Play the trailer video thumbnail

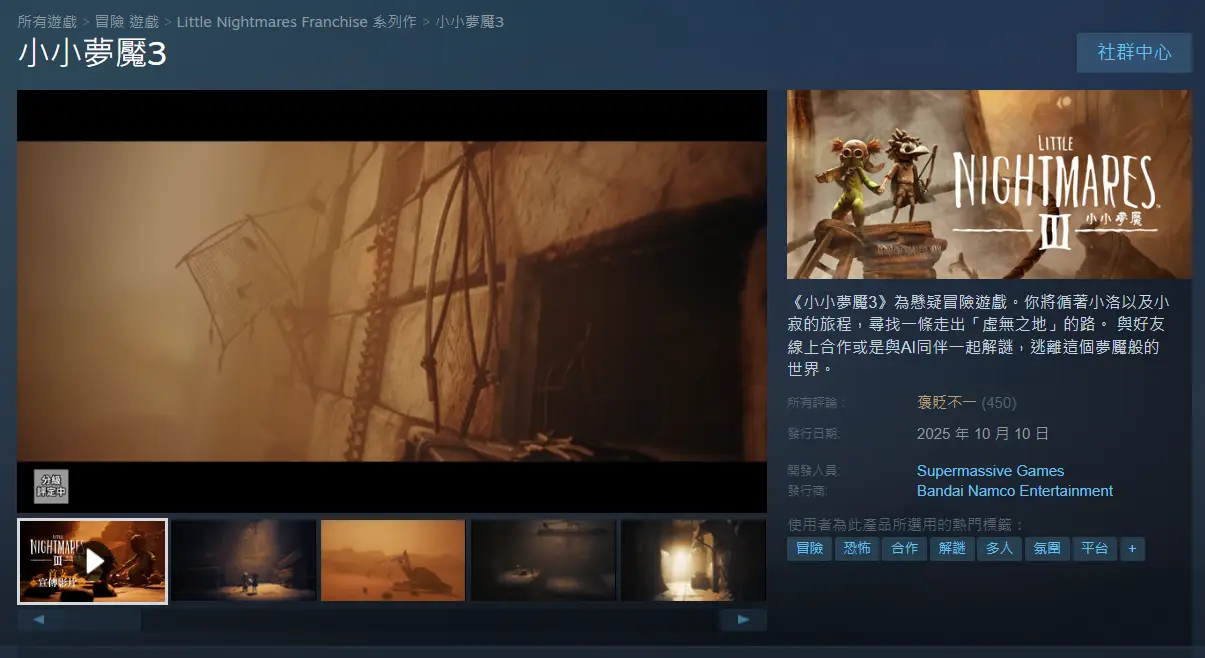coord(93,561)
